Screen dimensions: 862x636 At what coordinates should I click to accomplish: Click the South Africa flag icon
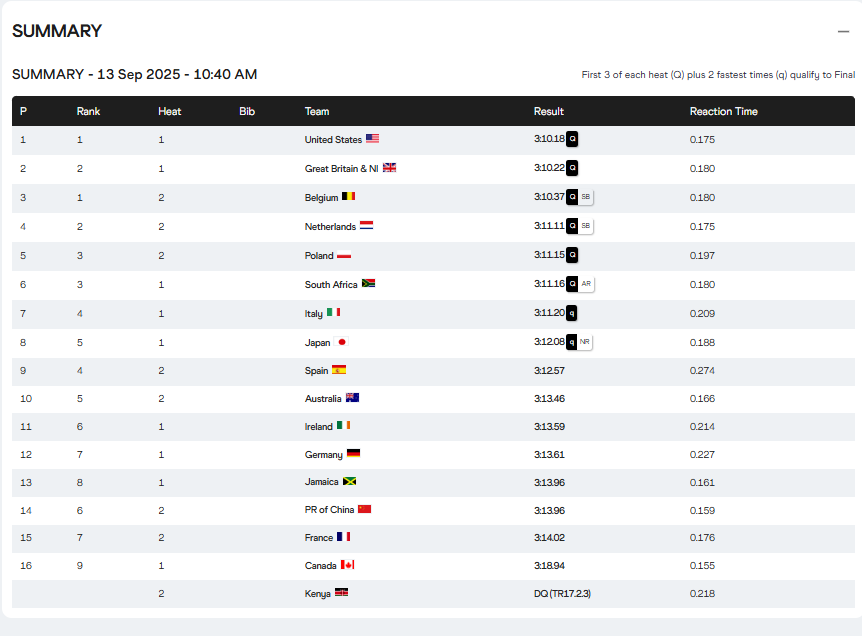coord(368,284)
